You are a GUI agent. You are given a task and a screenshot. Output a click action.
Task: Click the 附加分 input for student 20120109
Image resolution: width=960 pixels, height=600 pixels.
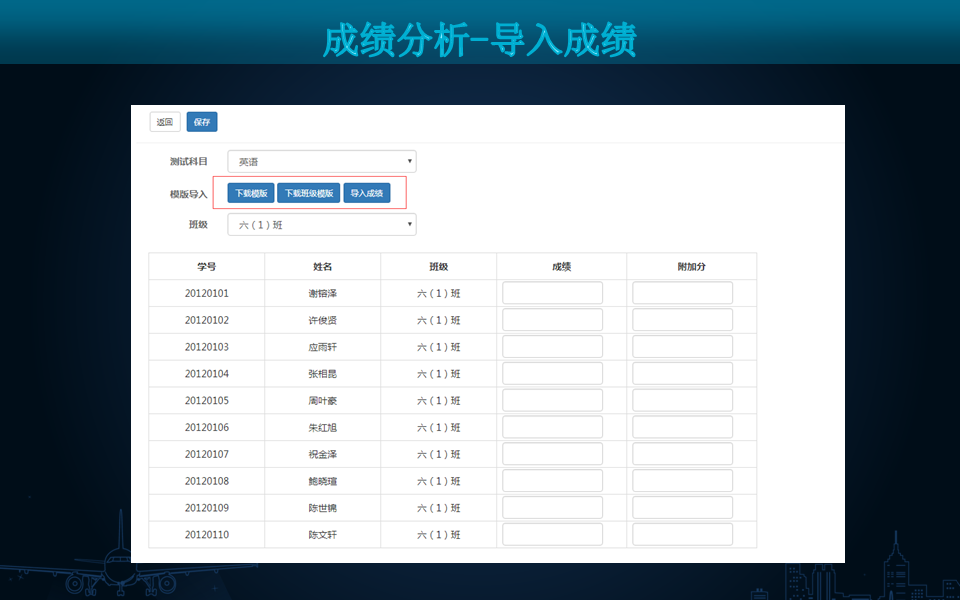pyautogui.click(x=682, y=508)
